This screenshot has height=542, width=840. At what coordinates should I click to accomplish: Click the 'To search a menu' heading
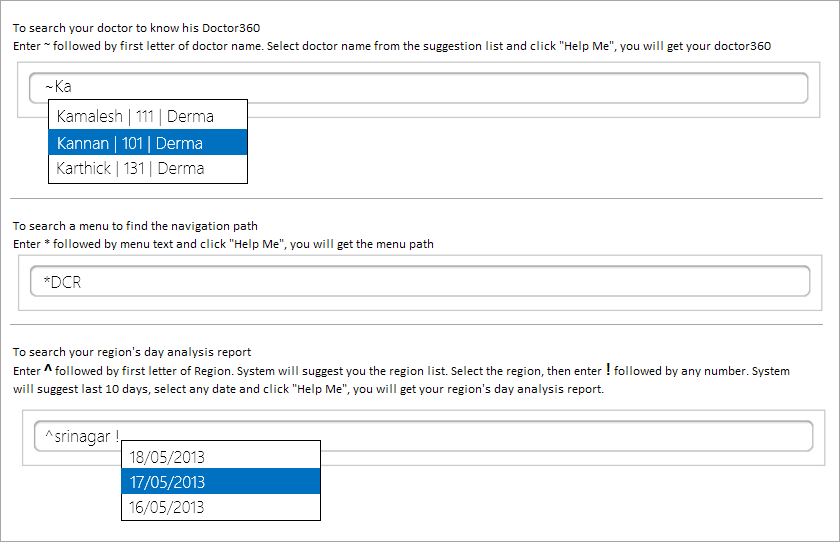tap(135, 226)
